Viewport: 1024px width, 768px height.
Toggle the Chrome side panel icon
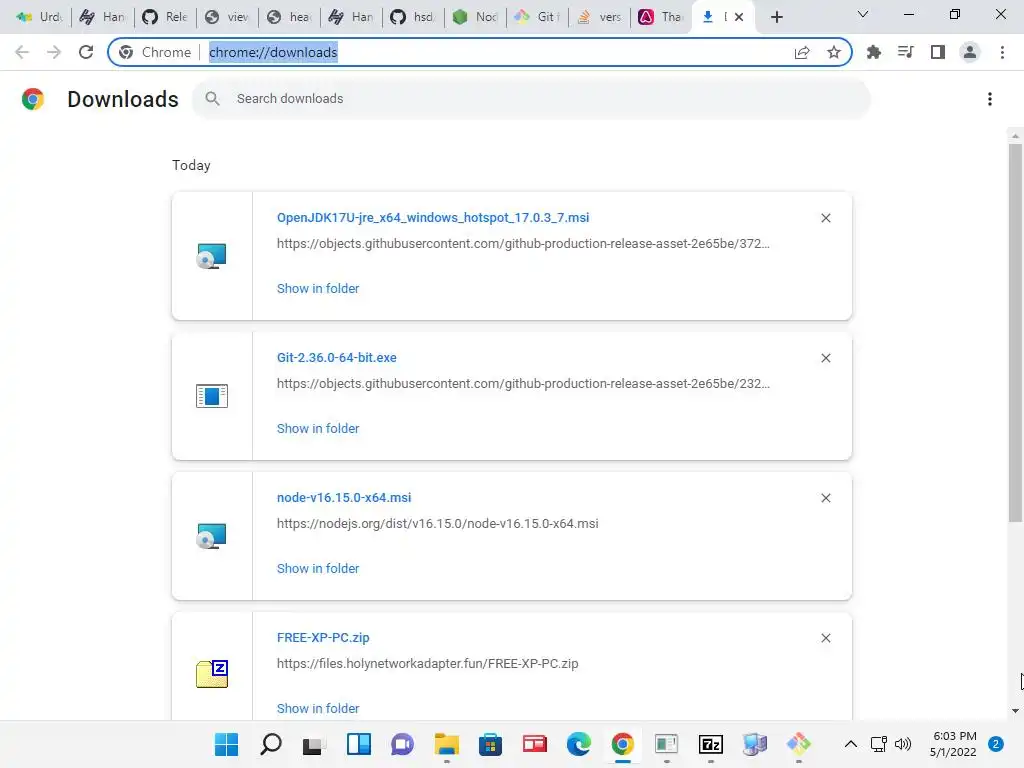[938, 52]
